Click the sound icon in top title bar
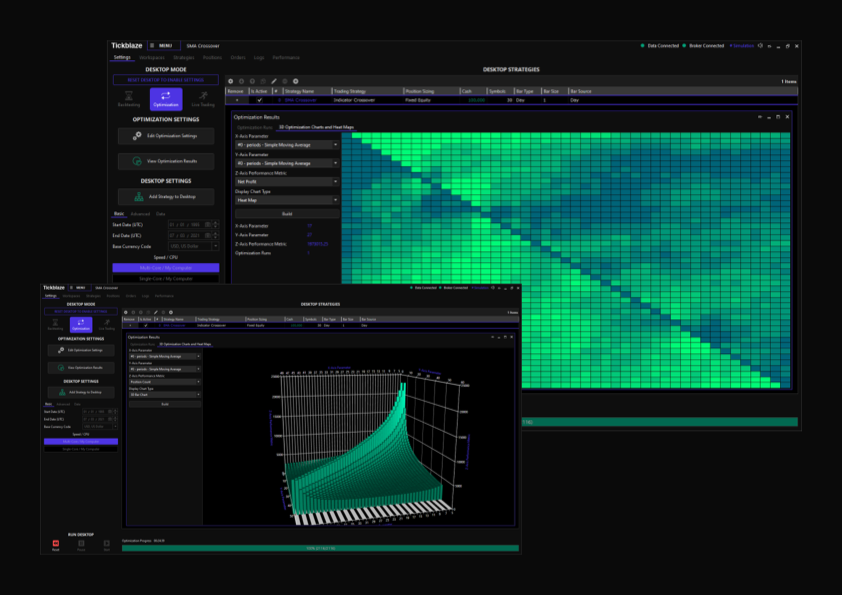Viewport: 842px width, 595px height. (761, 45)
